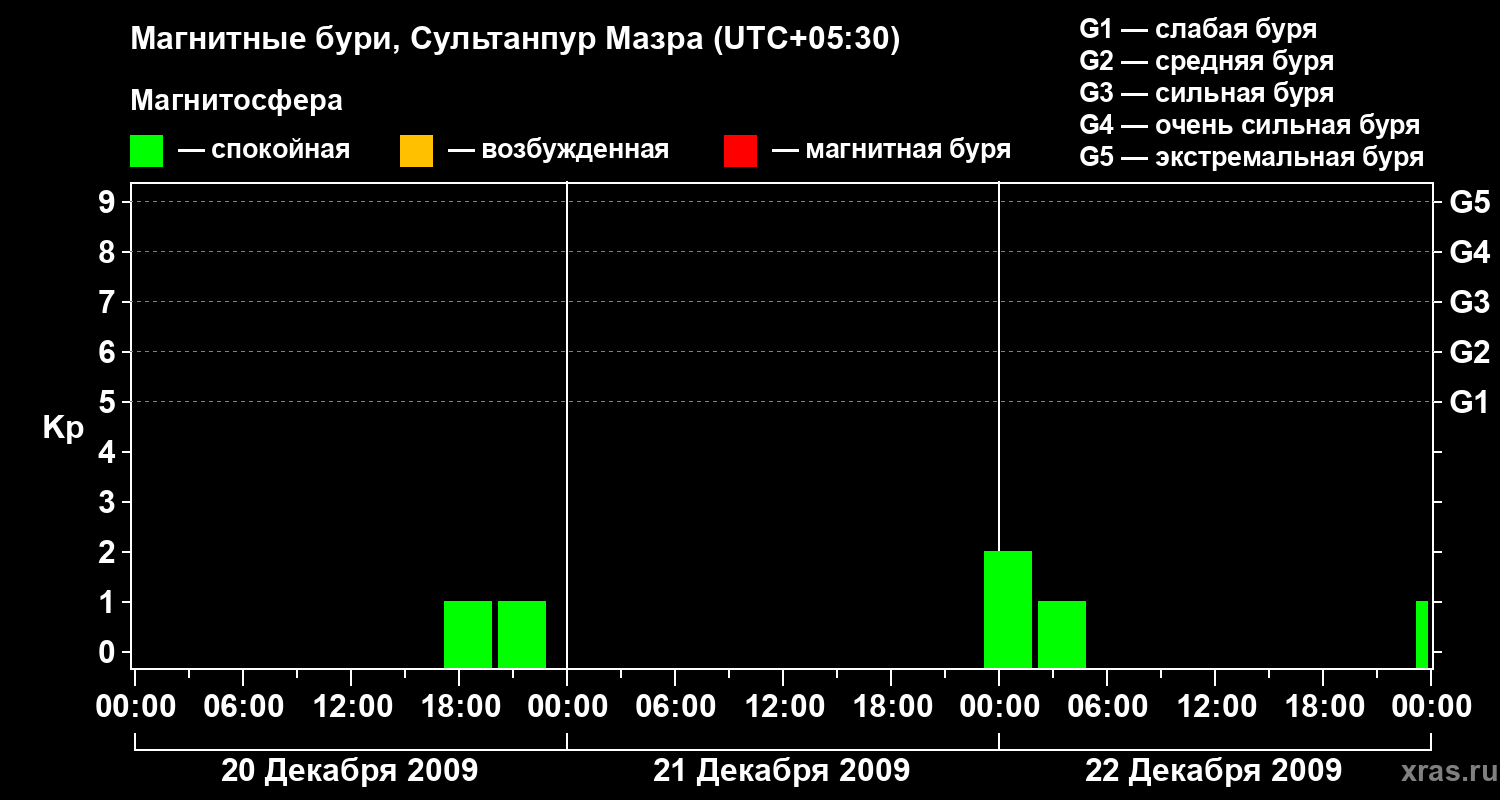1500x800 pixels.
Task: Click the 'G2 — средняя буря' legend line
Action: pos(1207,61)
